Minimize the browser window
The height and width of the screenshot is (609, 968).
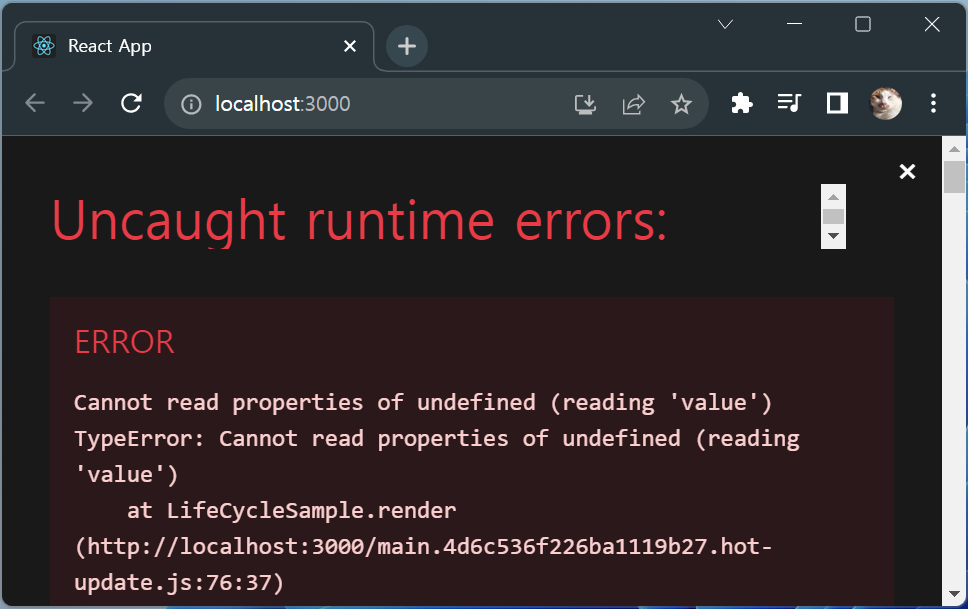click(x=795, y=24)
